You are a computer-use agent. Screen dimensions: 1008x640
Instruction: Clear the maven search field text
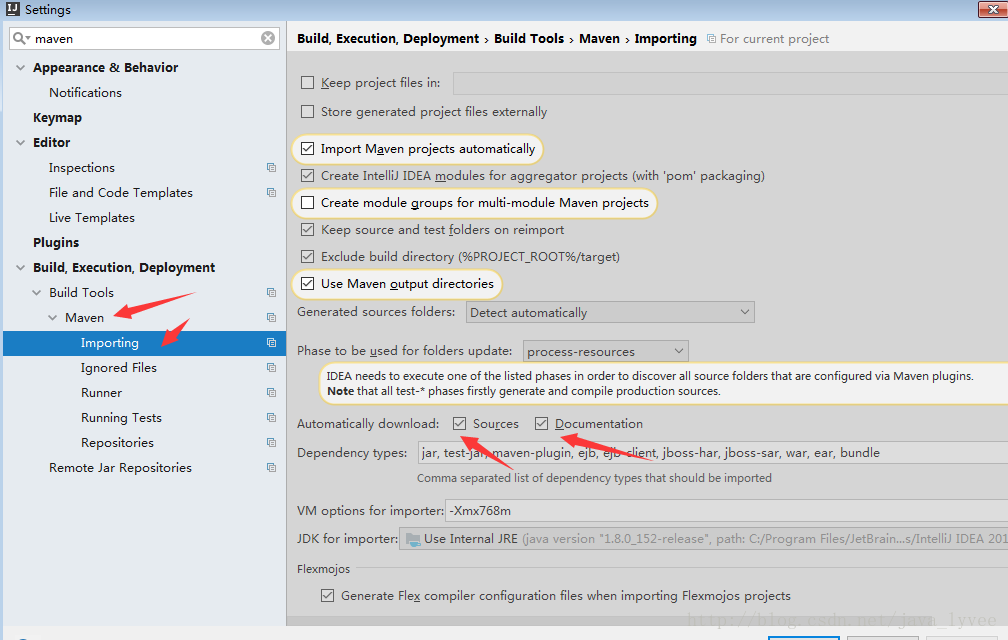268,39
